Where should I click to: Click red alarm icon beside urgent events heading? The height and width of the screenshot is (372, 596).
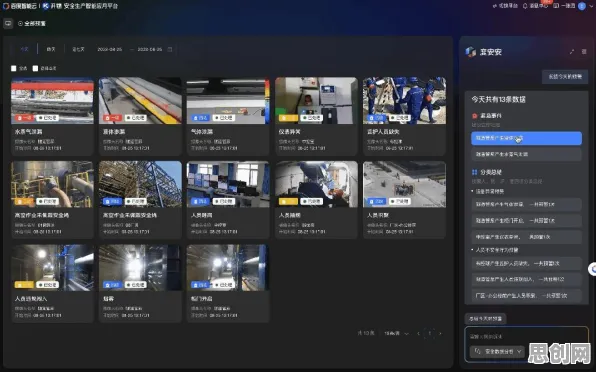[x=474, y=116]
